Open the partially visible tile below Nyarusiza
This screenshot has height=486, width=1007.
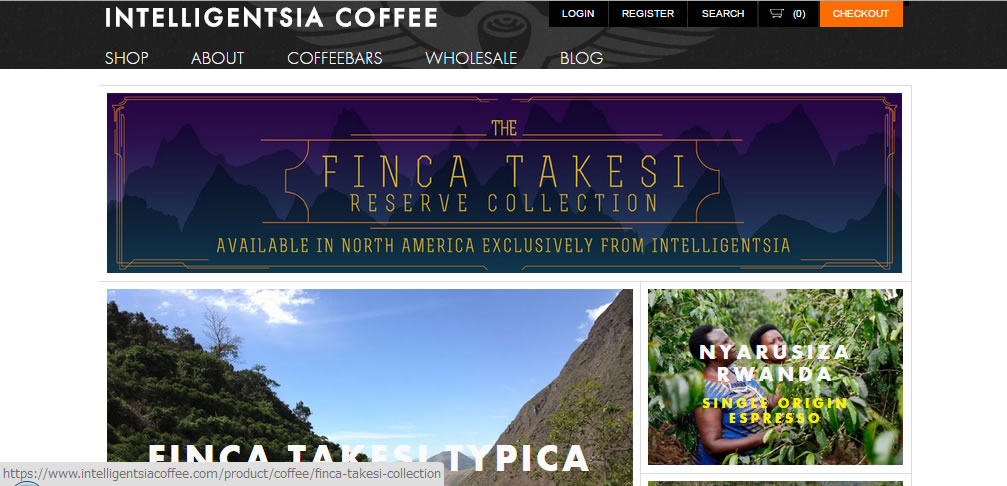tap(775, 483)
